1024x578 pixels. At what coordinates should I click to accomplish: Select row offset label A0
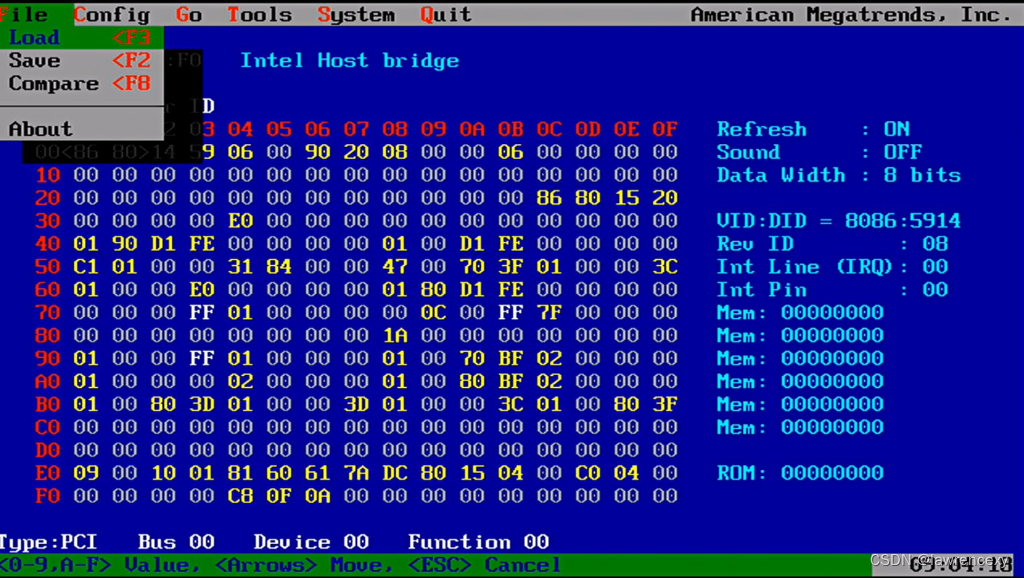click(x=48, y=381)
